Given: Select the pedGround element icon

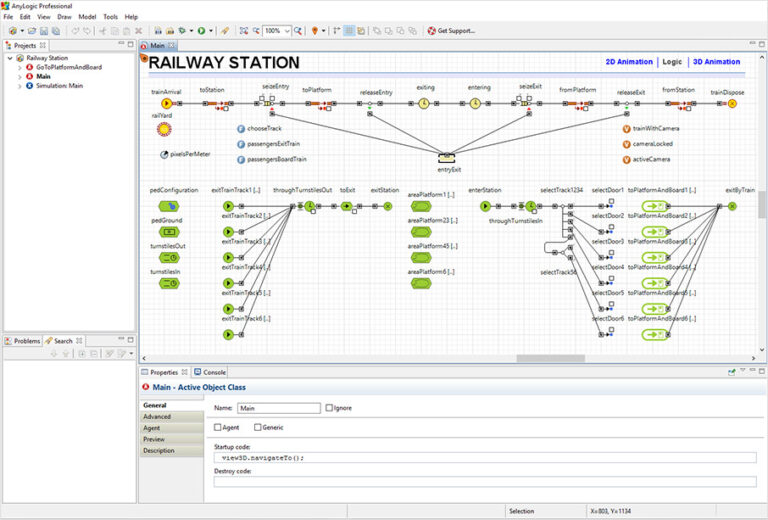Looking at the screenshot, I should tap(166, 232).
